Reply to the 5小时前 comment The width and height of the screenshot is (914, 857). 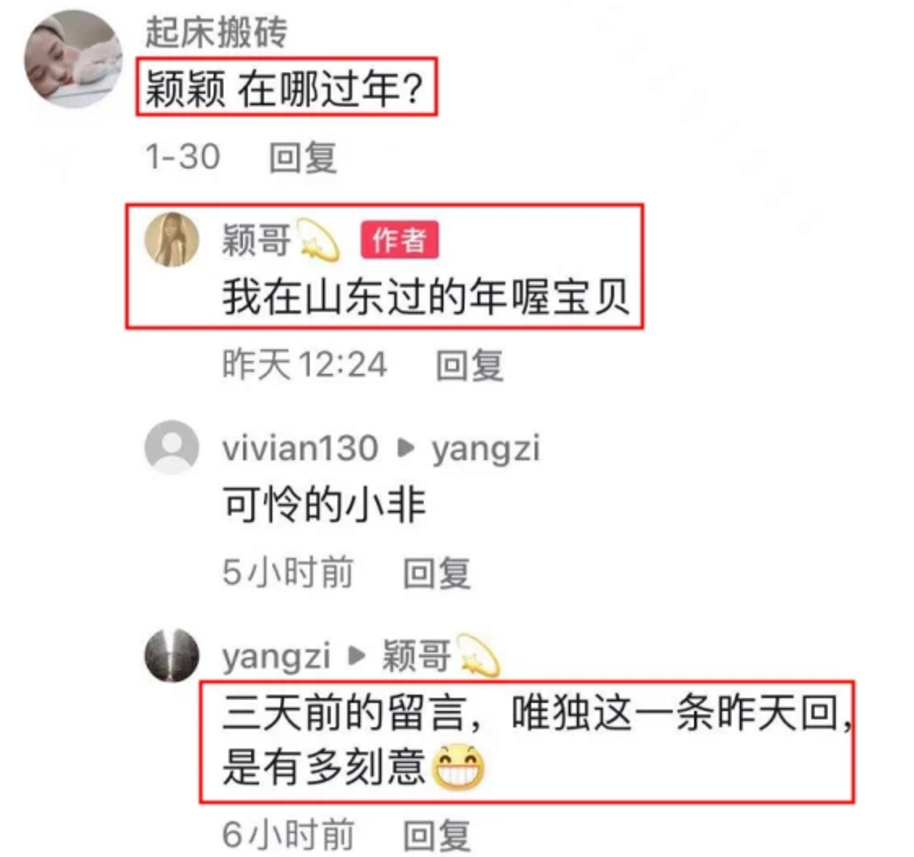pyautogui.click(x=437, y=573)
